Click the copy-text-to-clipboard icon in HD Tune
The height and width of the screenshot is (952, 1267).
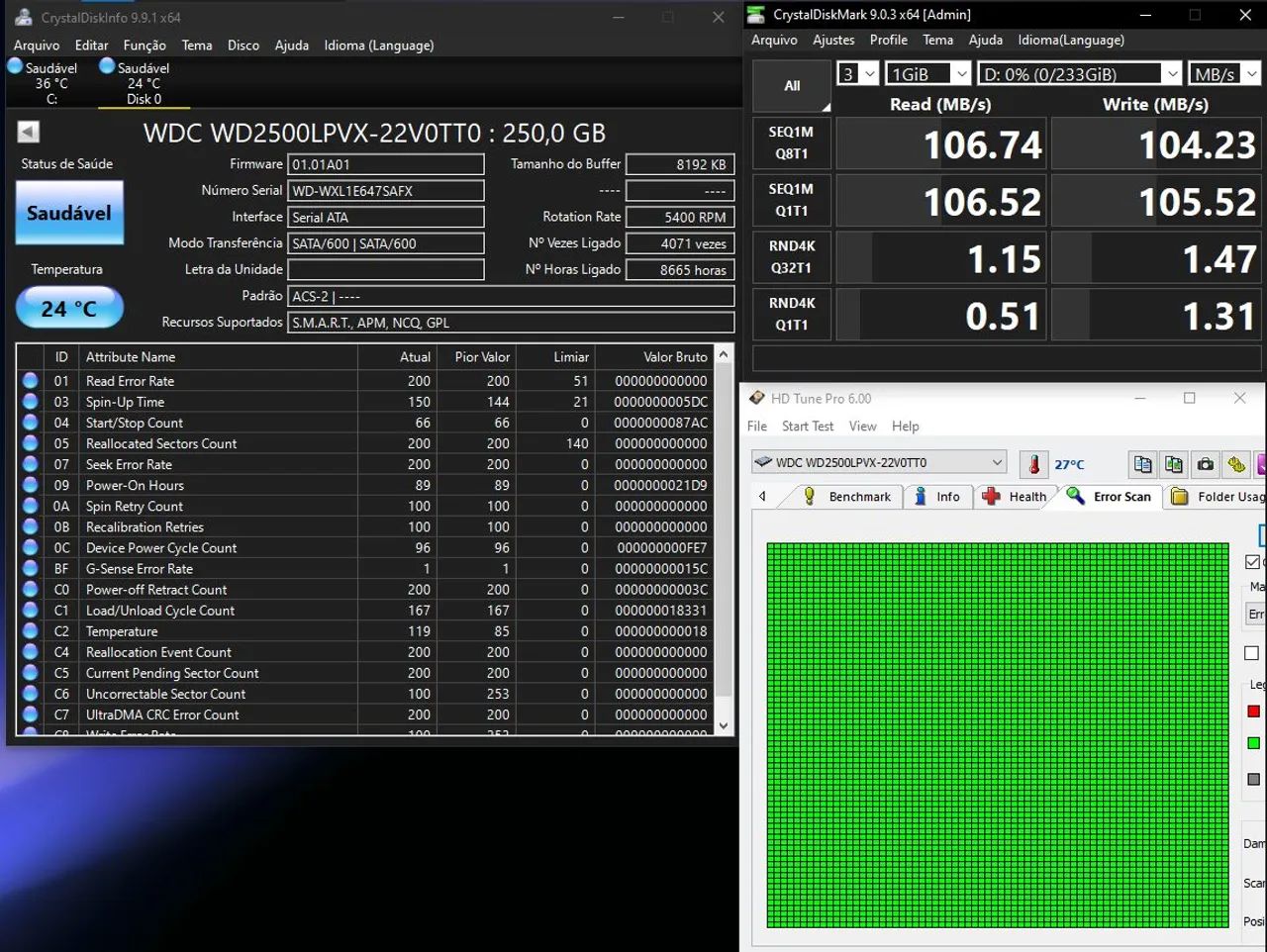(x=1143, y=463)
